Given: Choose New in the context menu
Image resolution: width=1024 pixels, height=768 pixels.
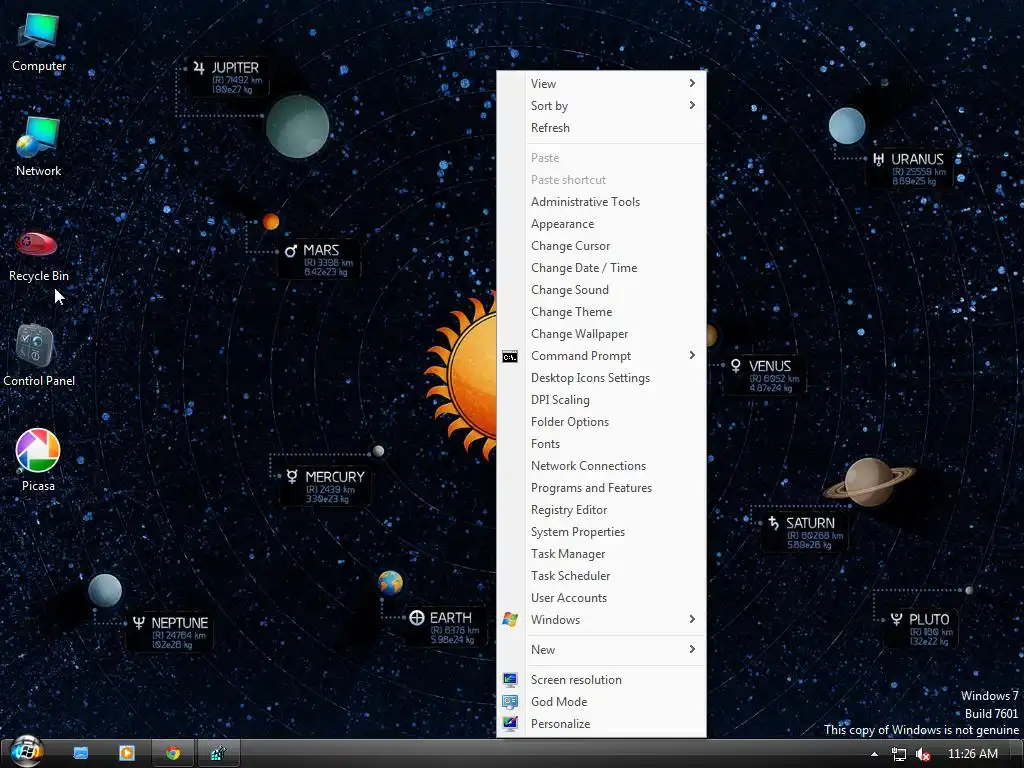Looking at the screenshot, I should (601, 650).
